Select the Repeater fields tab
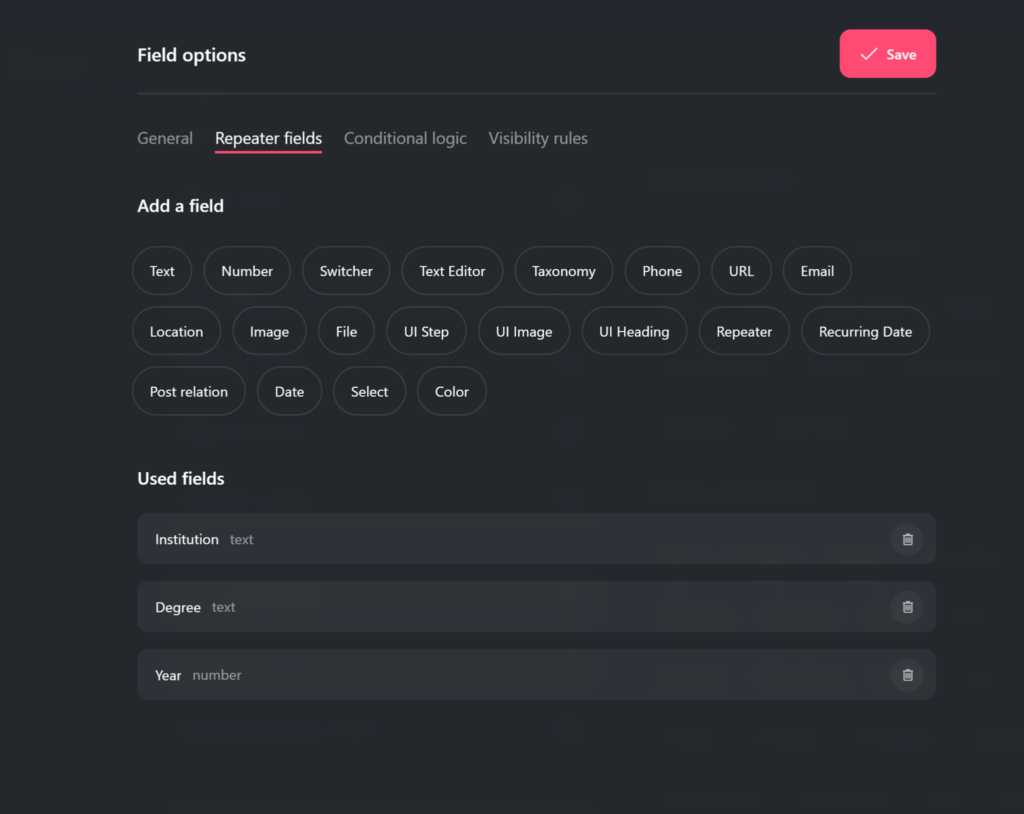Image resolution: width=1024 pixels, height=814 pixels. click(268, 138)
